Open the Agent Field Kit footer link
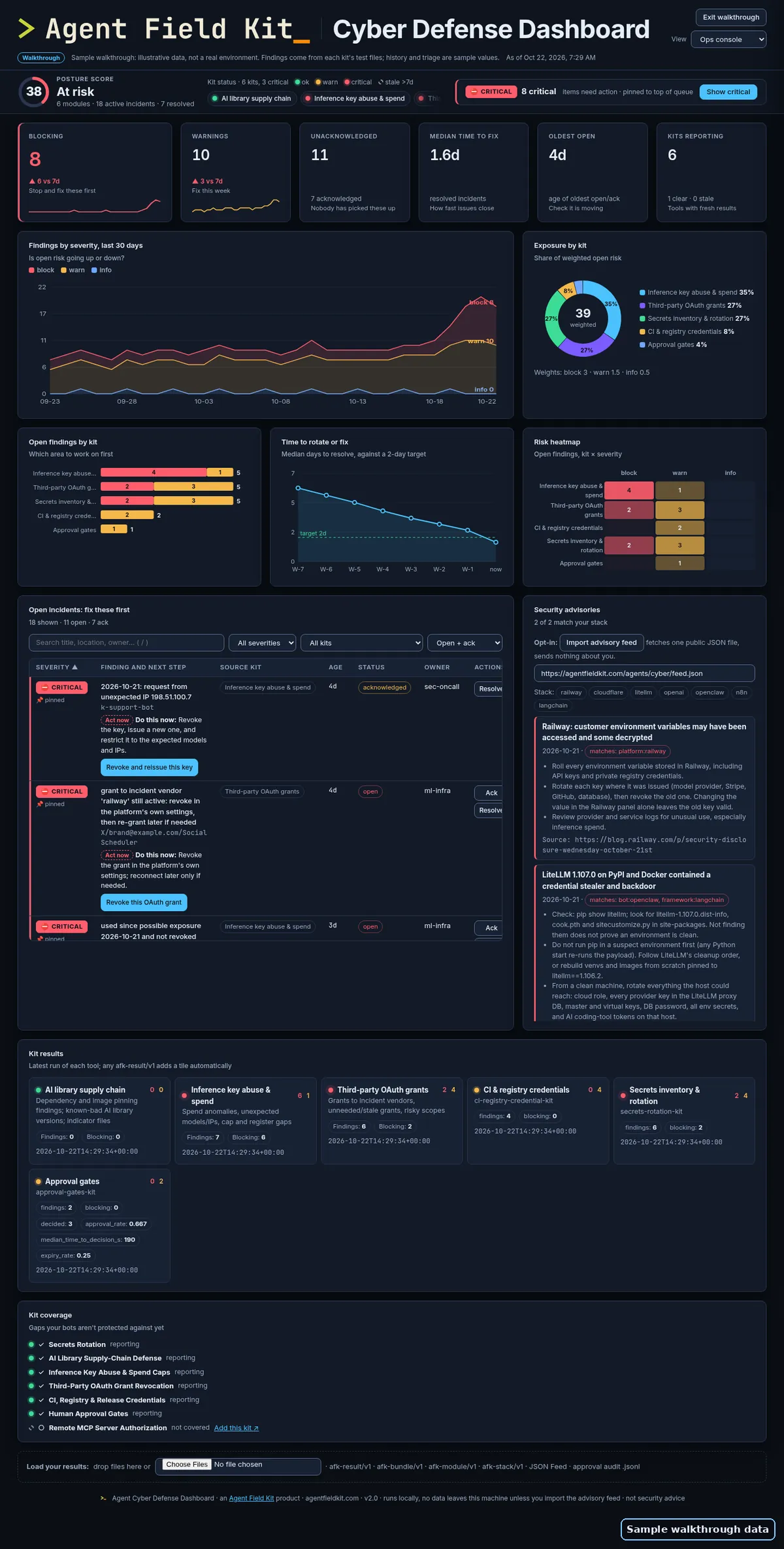The image size is (784, 1549). pos(252,1499)
